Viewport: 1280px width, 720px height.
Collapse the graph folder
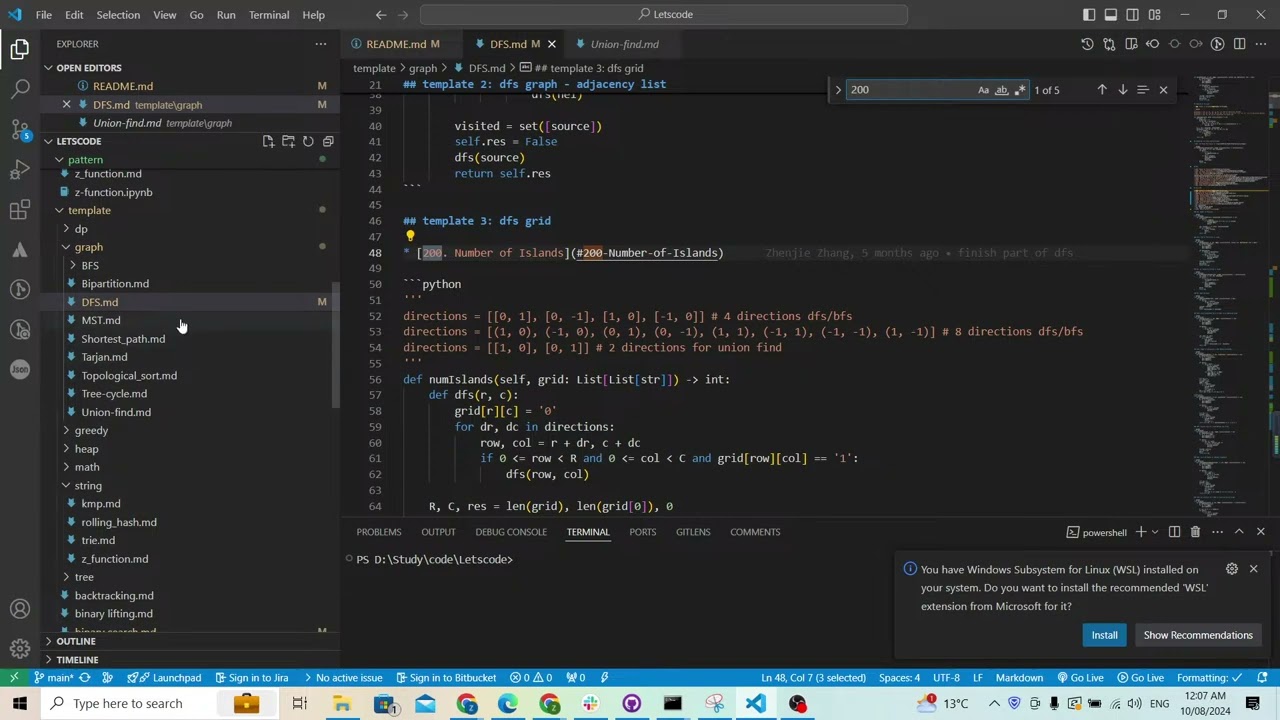tap(88, 247)
